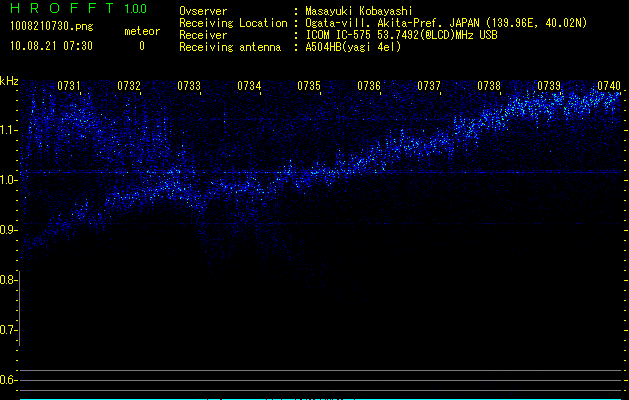This screenshot has height=400, width=629.
Task: Click the 0737 time marker
Action: click(x=429, y=86)
